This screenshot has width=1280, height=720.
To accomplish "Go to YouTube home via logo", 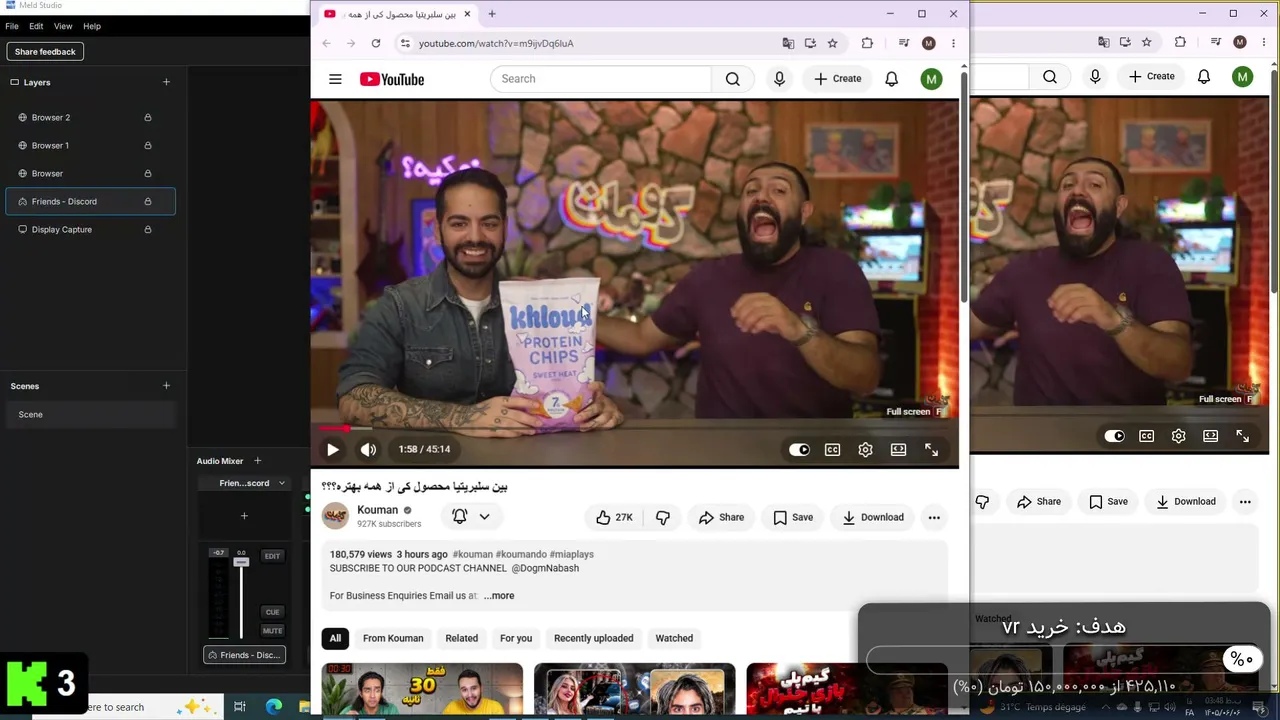I will tap(392, 79).
